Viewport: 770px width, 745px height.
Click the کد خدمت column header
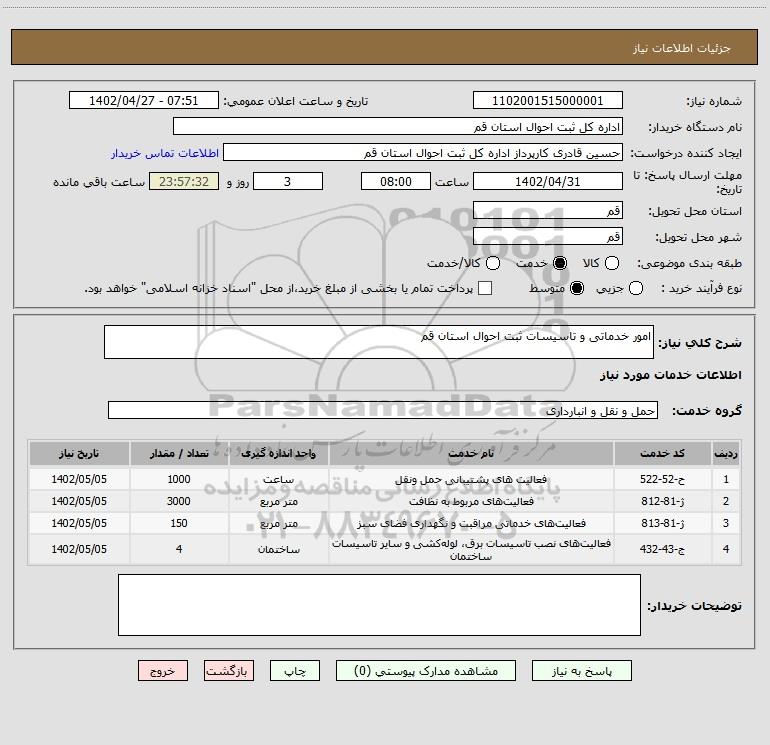point(662,453)
